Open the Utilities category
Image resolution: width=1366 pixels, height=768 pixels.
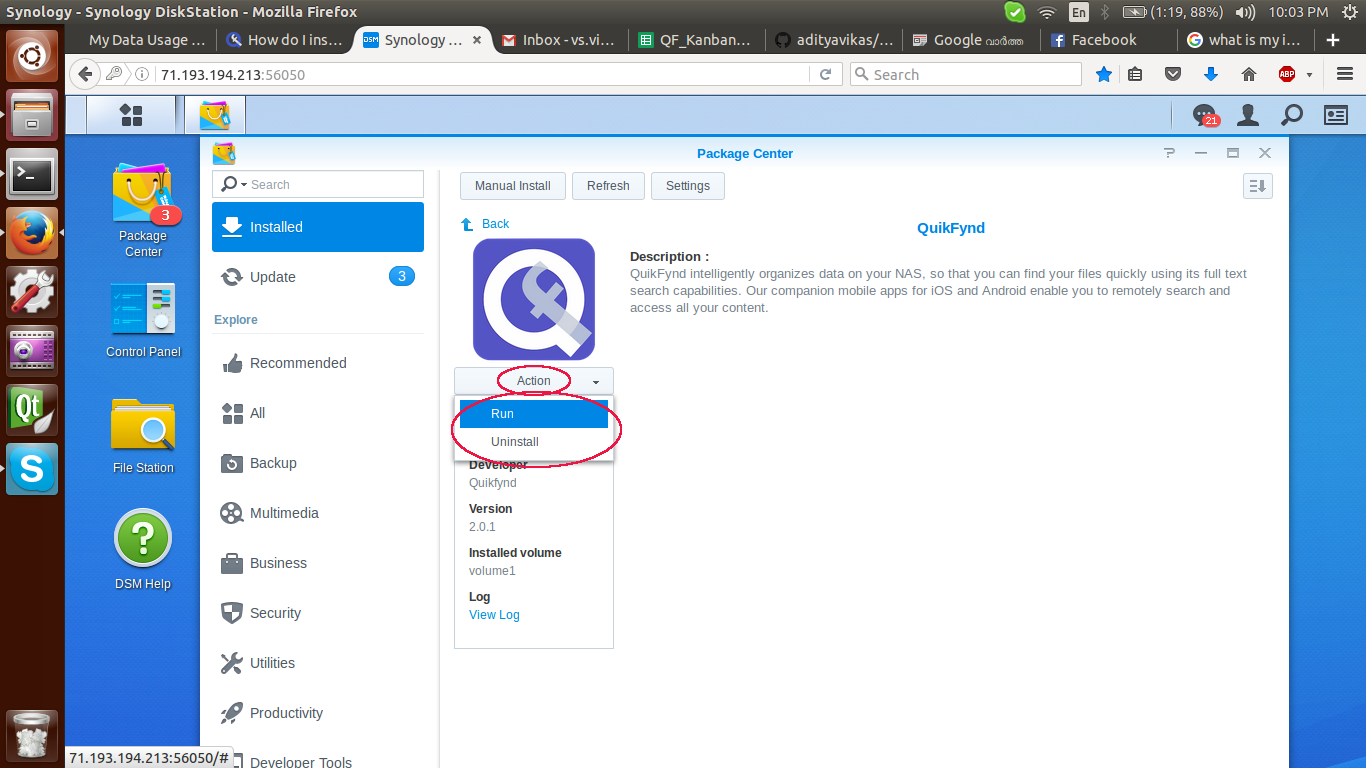[x=318, y=663]
